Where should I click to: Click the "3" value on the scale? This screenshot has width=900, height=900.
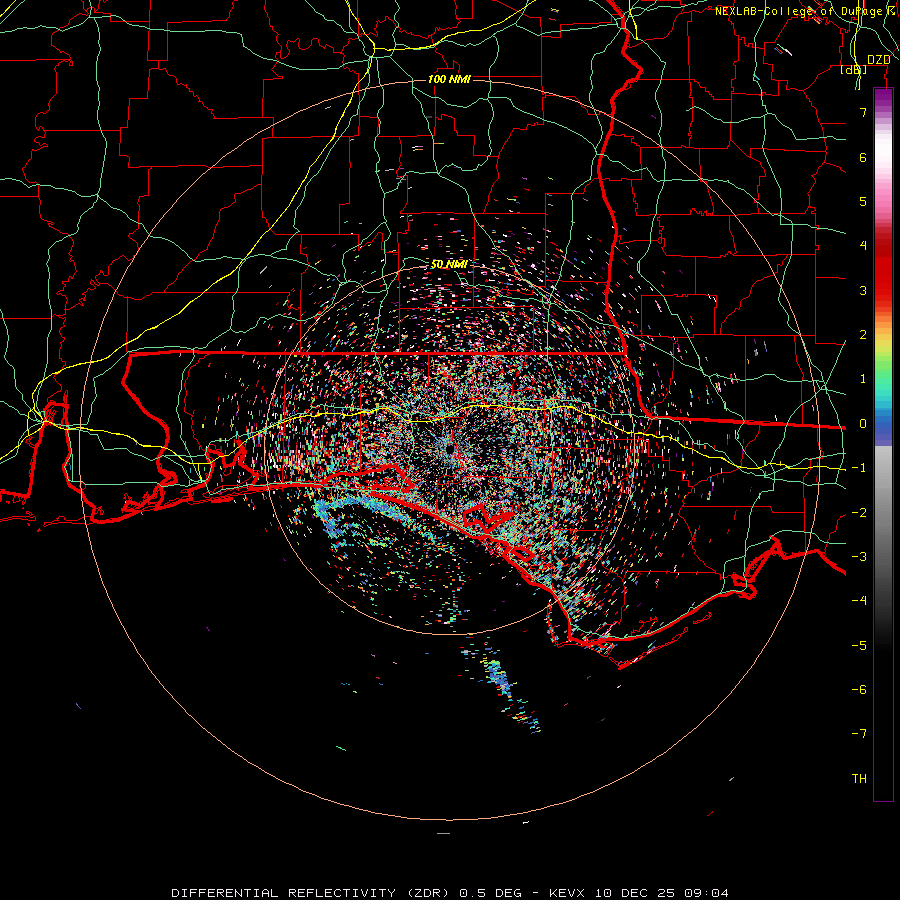click(x=863, y=290)
